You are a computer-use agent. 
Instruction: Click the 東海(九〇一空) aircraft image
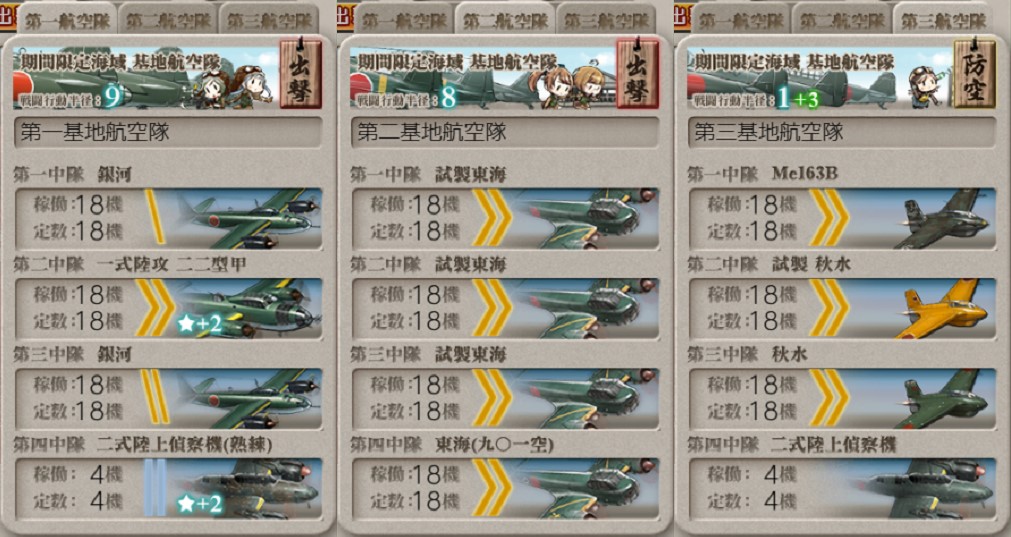click(585, 488)
